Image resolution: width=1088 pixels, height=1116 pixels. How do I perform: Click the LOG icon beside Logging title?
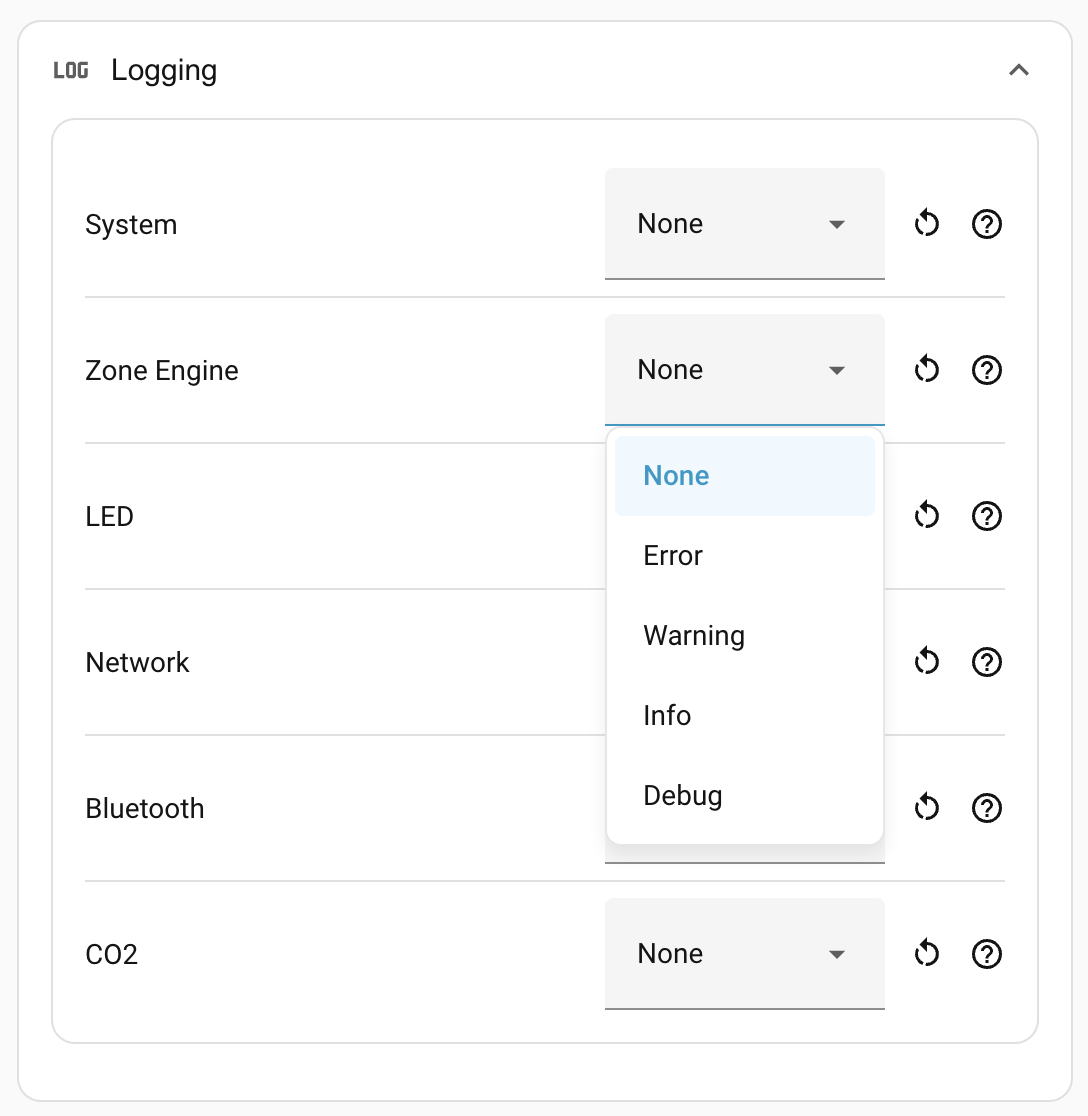tap(71, 70)
